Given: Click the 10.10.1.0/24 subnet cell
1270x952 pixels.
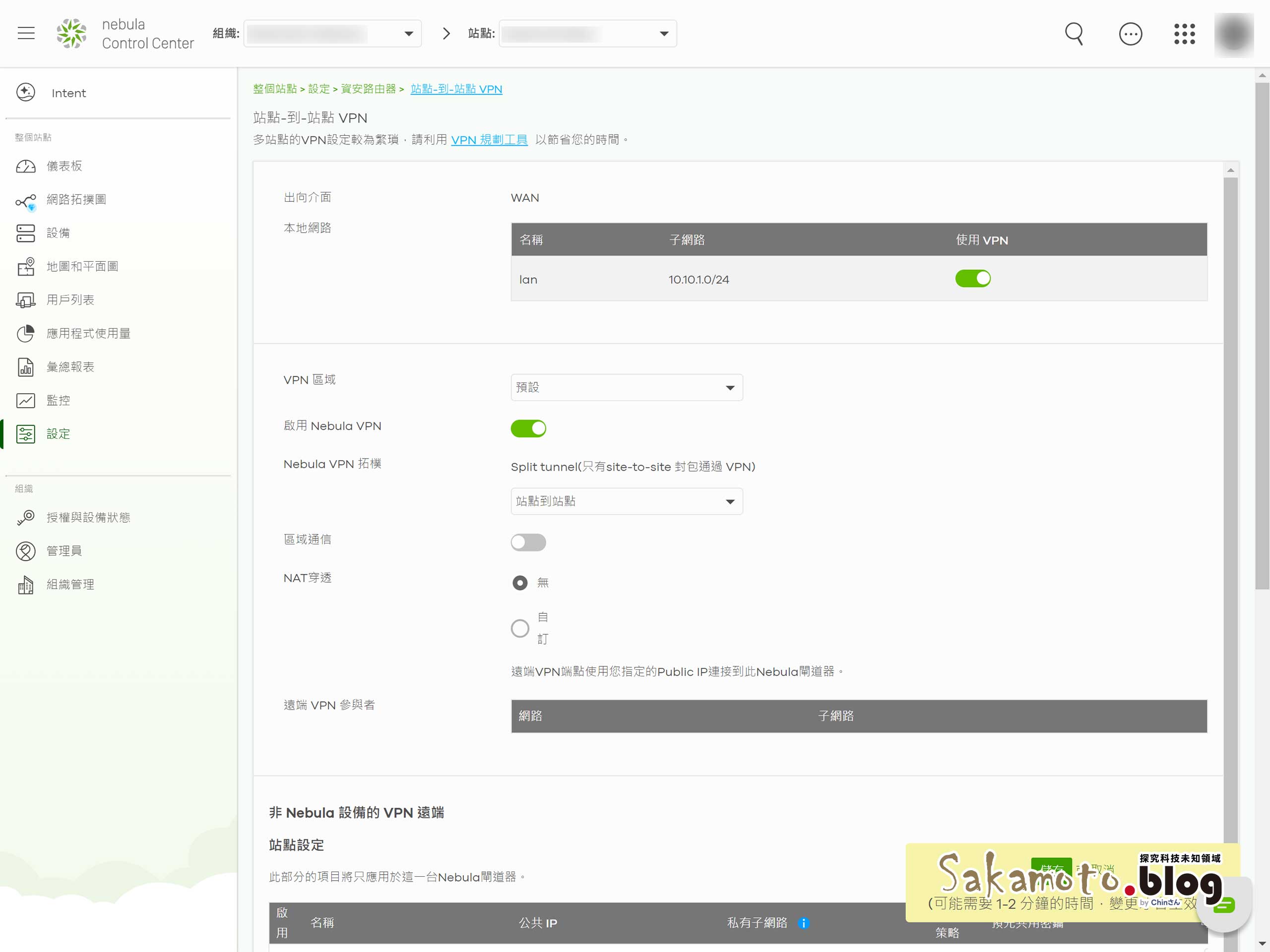Looking at the screenshot, I should tap(698, 280).
